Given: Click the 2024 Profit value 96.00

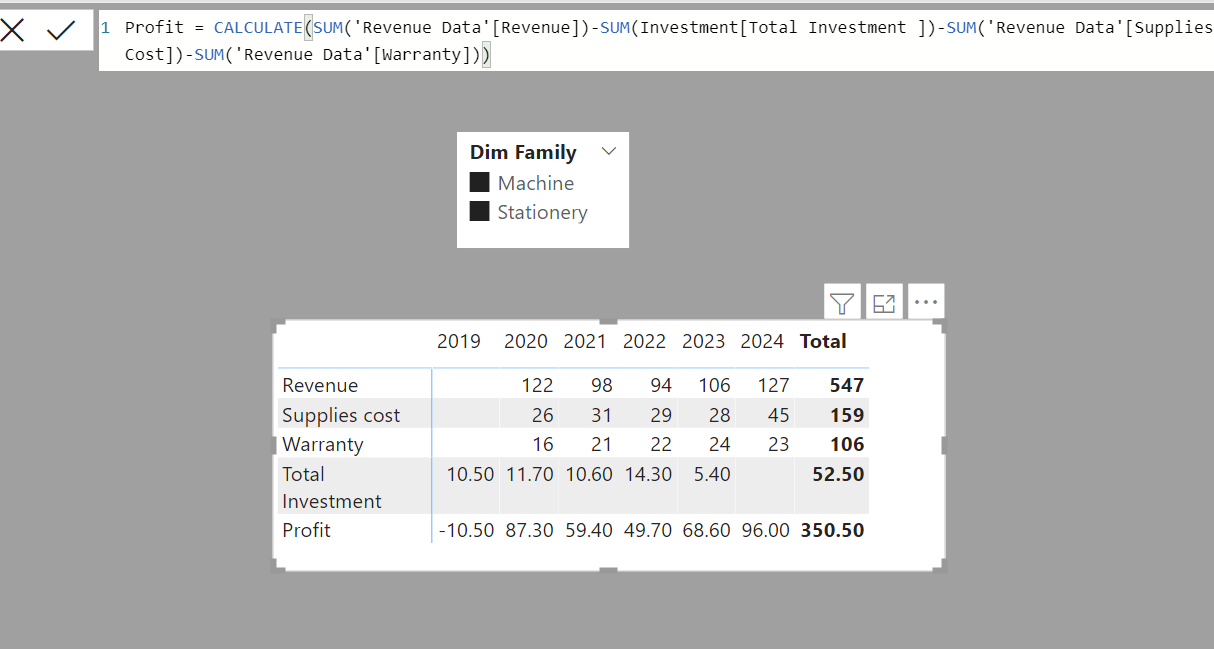Looking at the screenshot, I should (x=766, y=530).
